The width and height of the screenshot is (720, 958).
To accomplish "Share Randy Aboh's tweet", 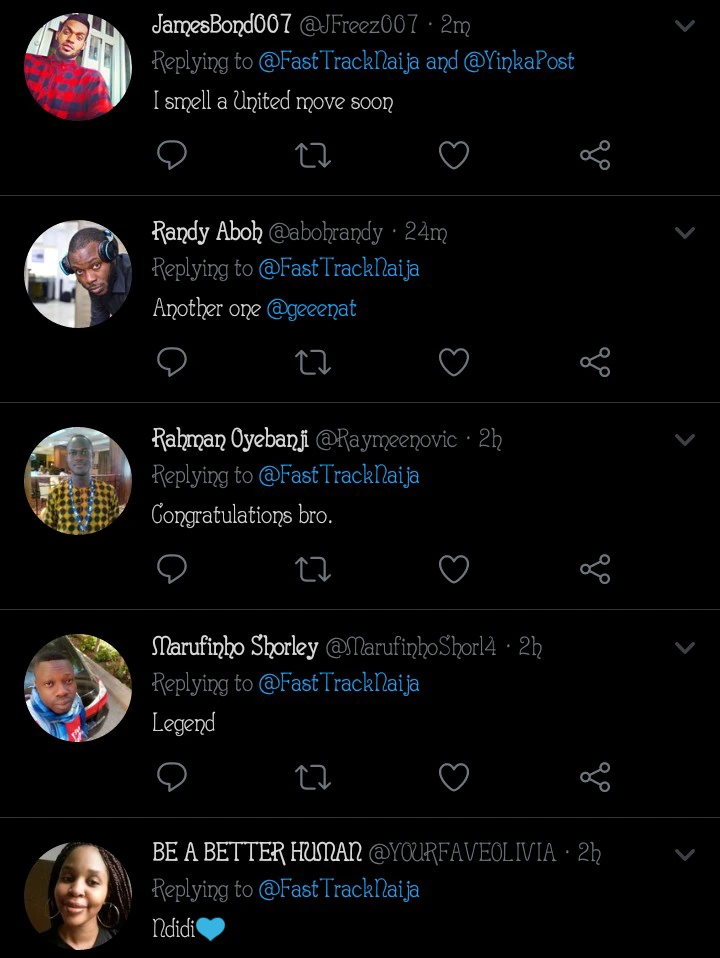I will click(x=595, y=362).
